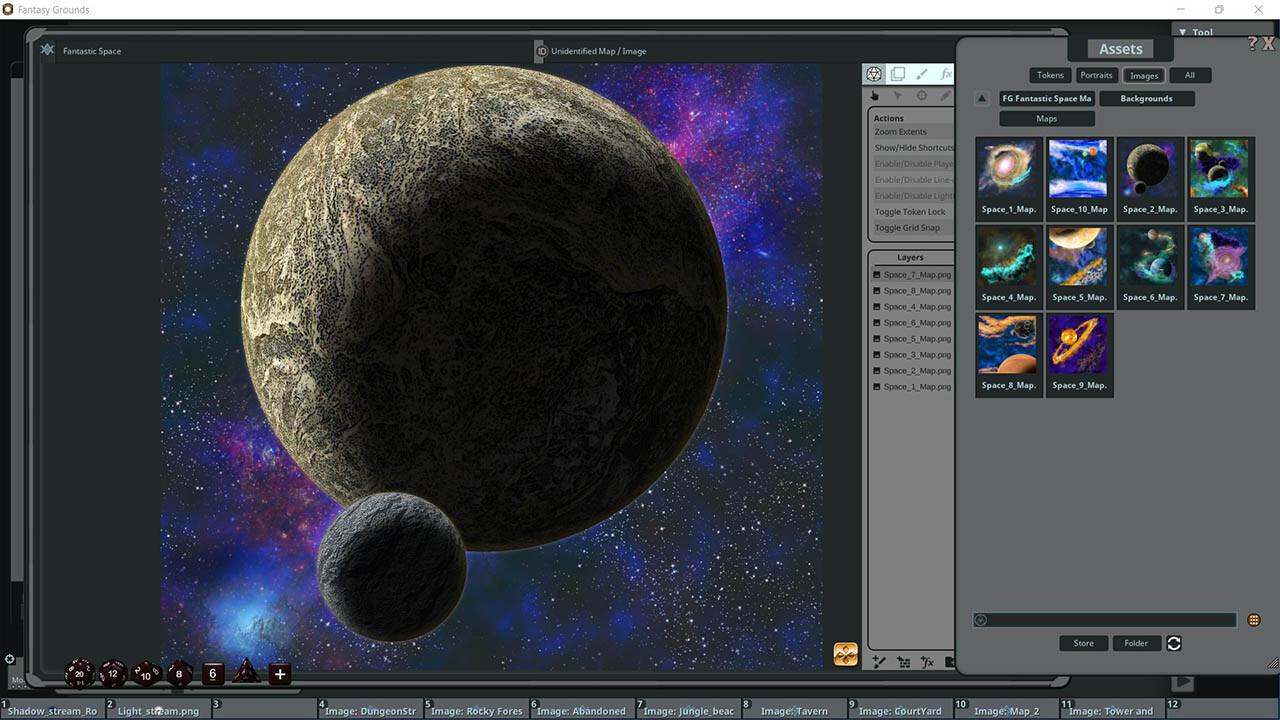This screenshot has height=720, width=1280.
Task: Open the Layers tools panel icon
Action: (897, 73)
